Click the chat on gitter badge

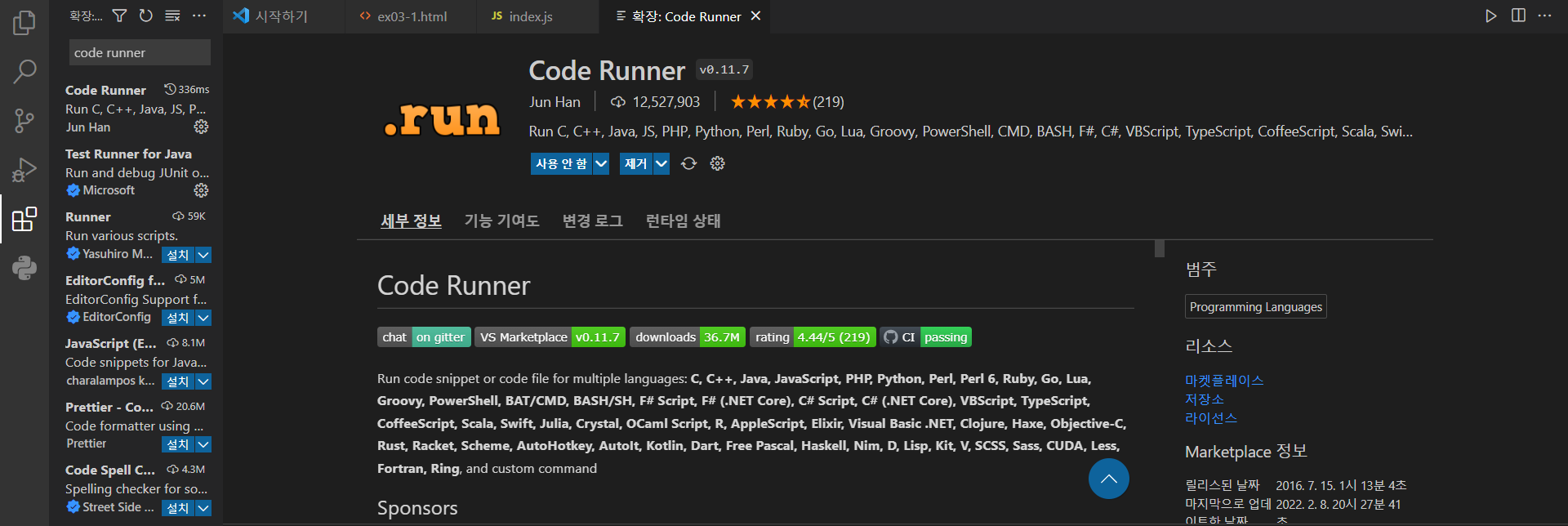[x=424, y=337]
